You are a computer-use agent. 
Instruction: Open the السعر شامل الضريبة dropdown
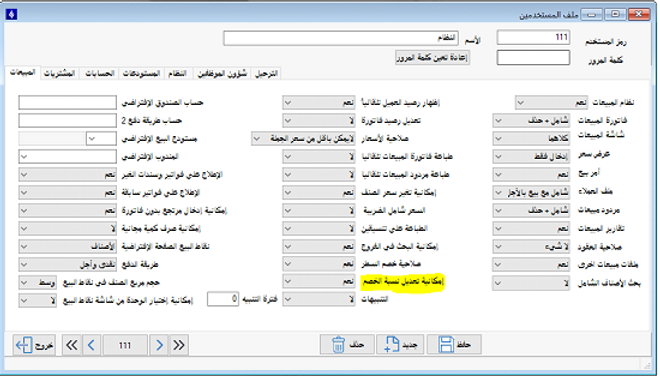(319, 210)
